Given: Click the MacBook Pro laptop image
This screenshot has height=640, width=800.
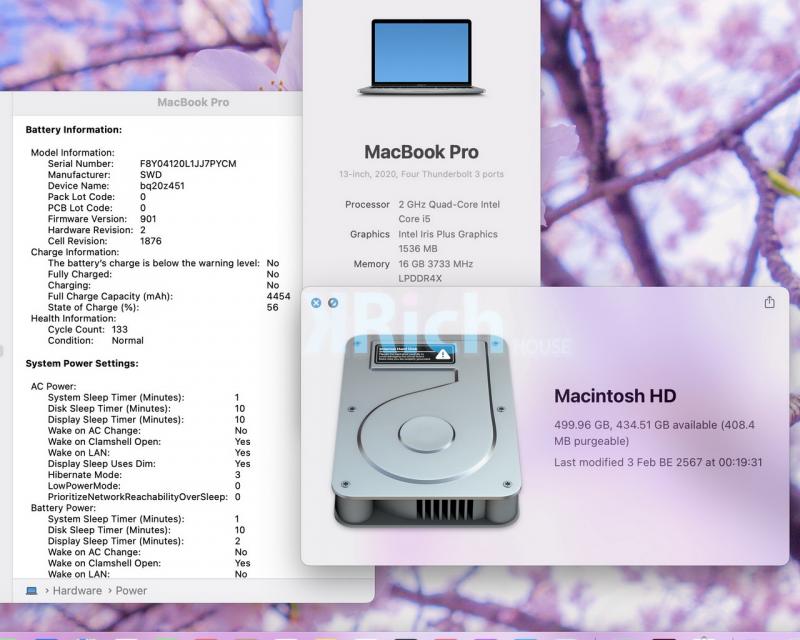Looking at the screenshot, I should (x=421, y=57).
